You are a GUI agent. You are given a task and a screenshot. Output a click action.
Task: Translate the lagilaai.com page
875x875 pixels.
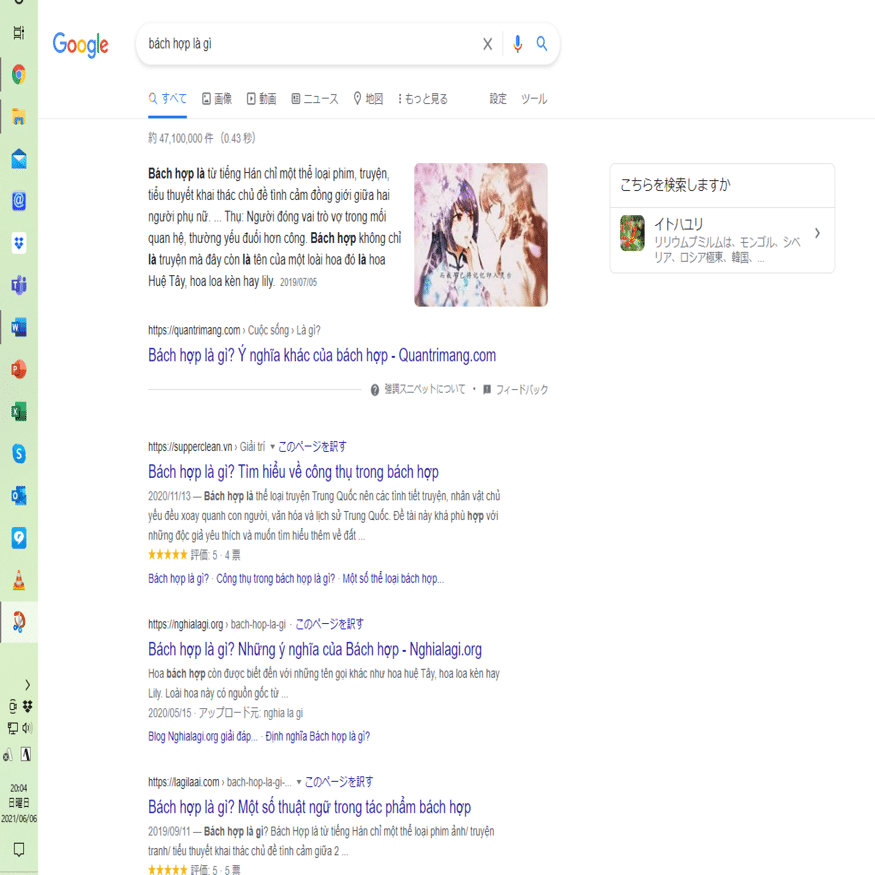pyautogui.click(x=339, y=782)
